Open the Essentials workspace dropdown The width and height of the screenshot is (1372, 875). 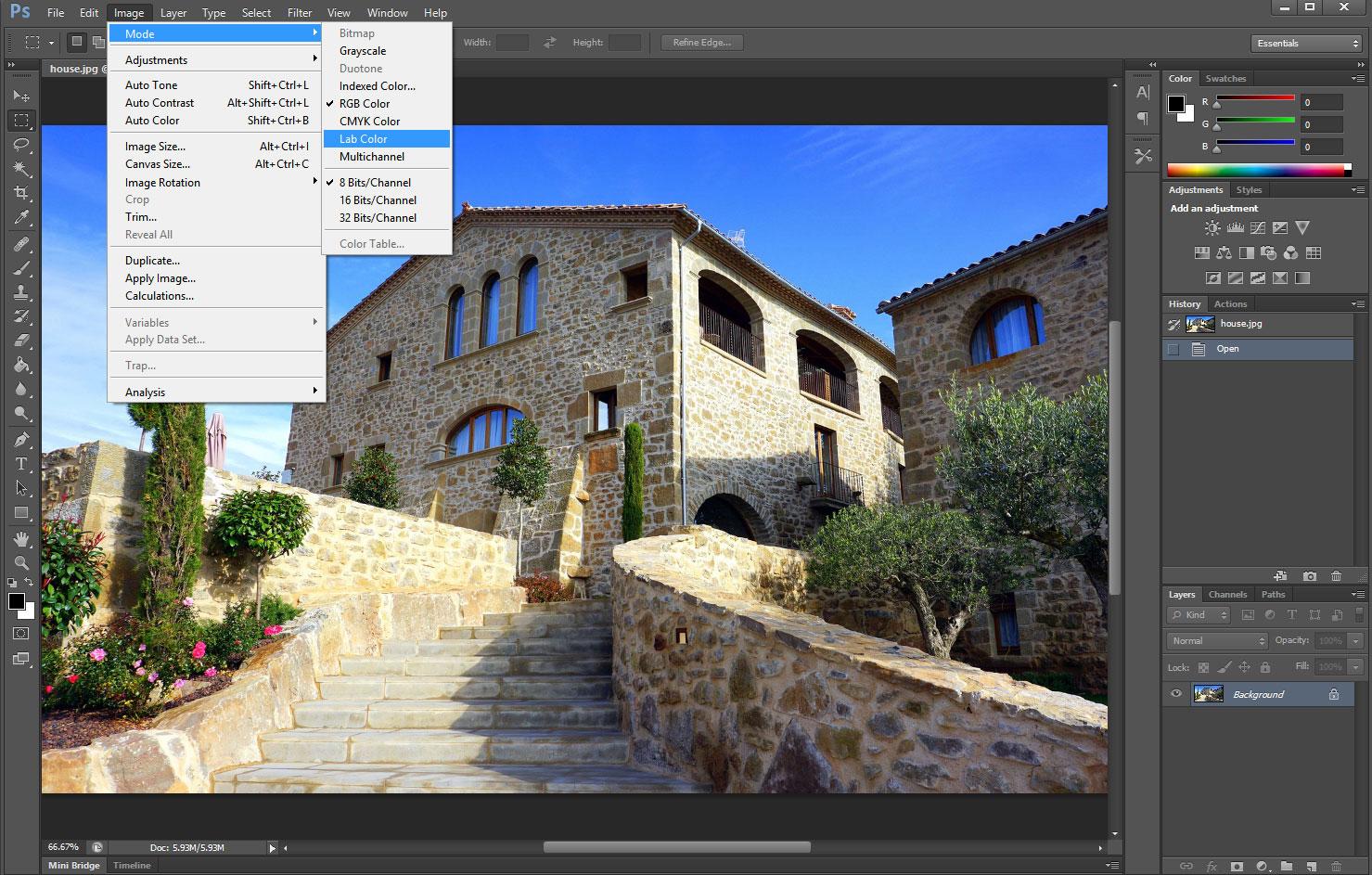pos(1305,43)
